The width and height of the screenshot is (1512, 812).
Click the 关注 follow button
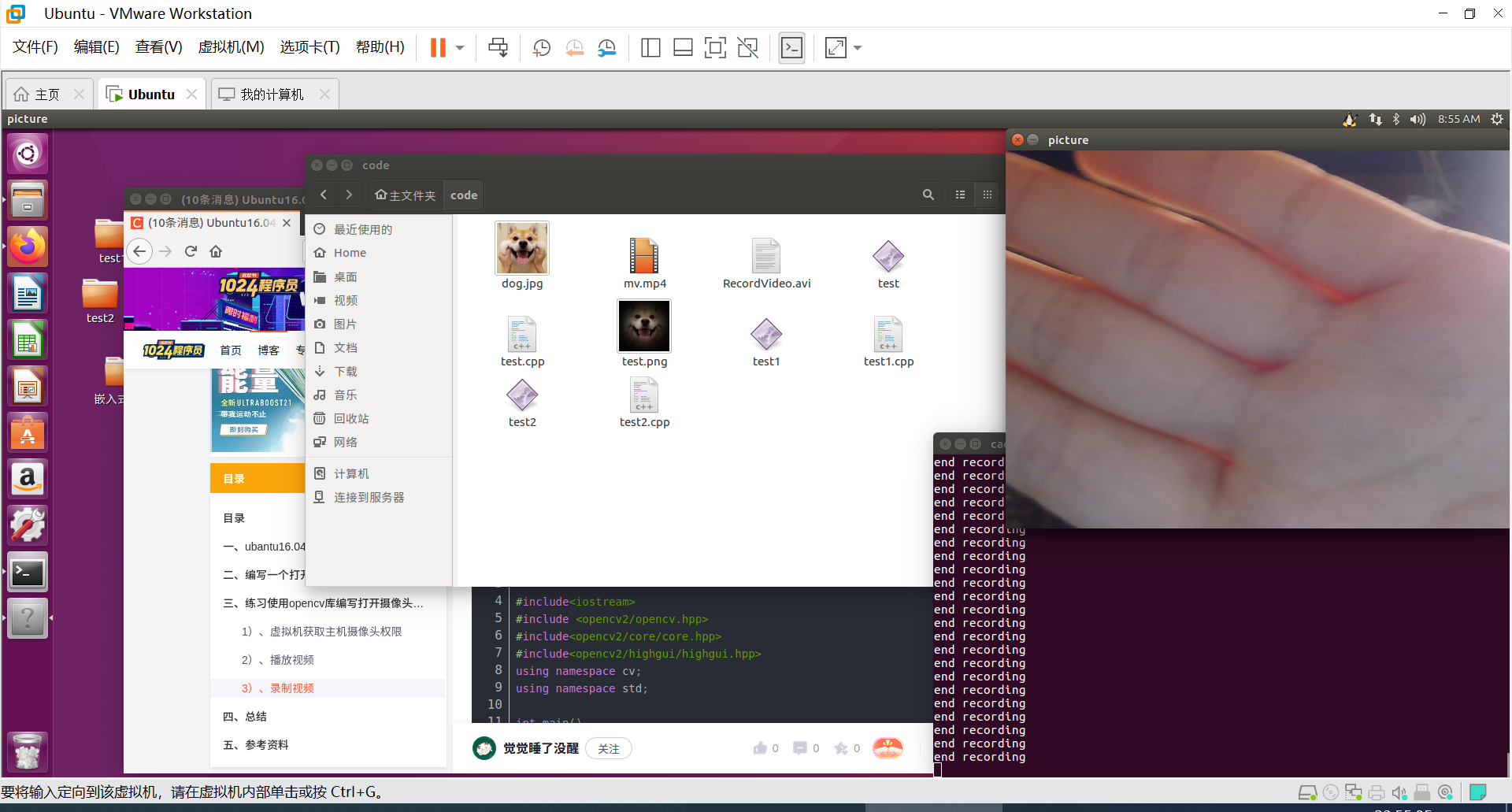coord(609,748)
